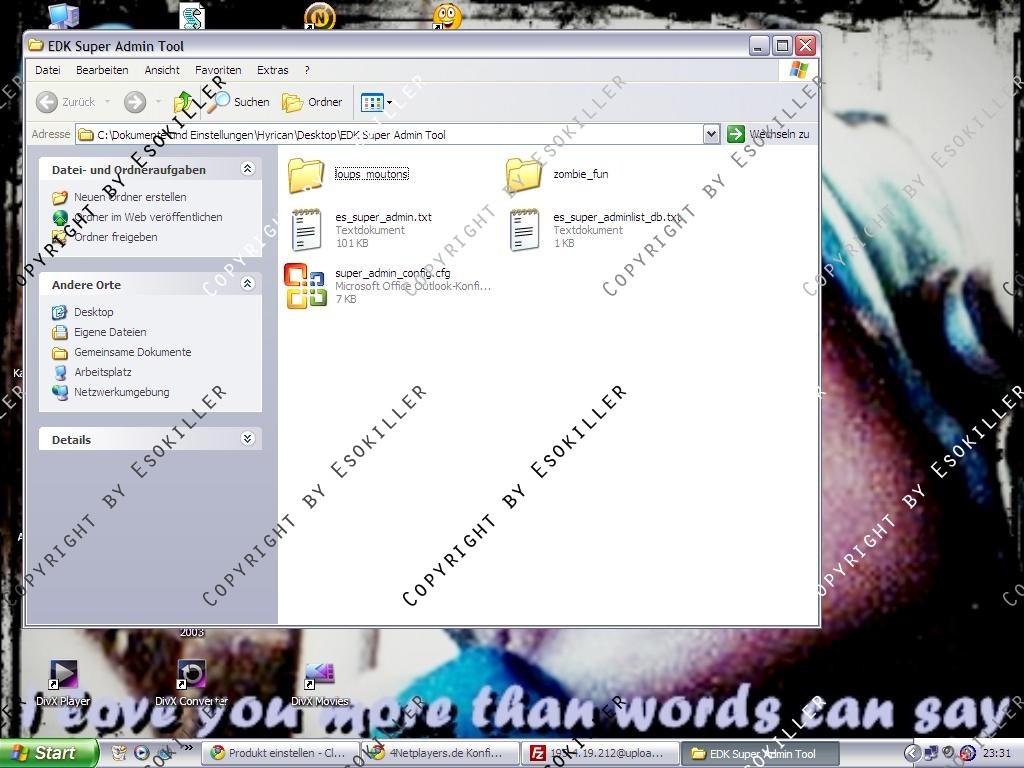1024x768 pixels.
Task: Go up one folder level
Action: click(x=184, y=102)
